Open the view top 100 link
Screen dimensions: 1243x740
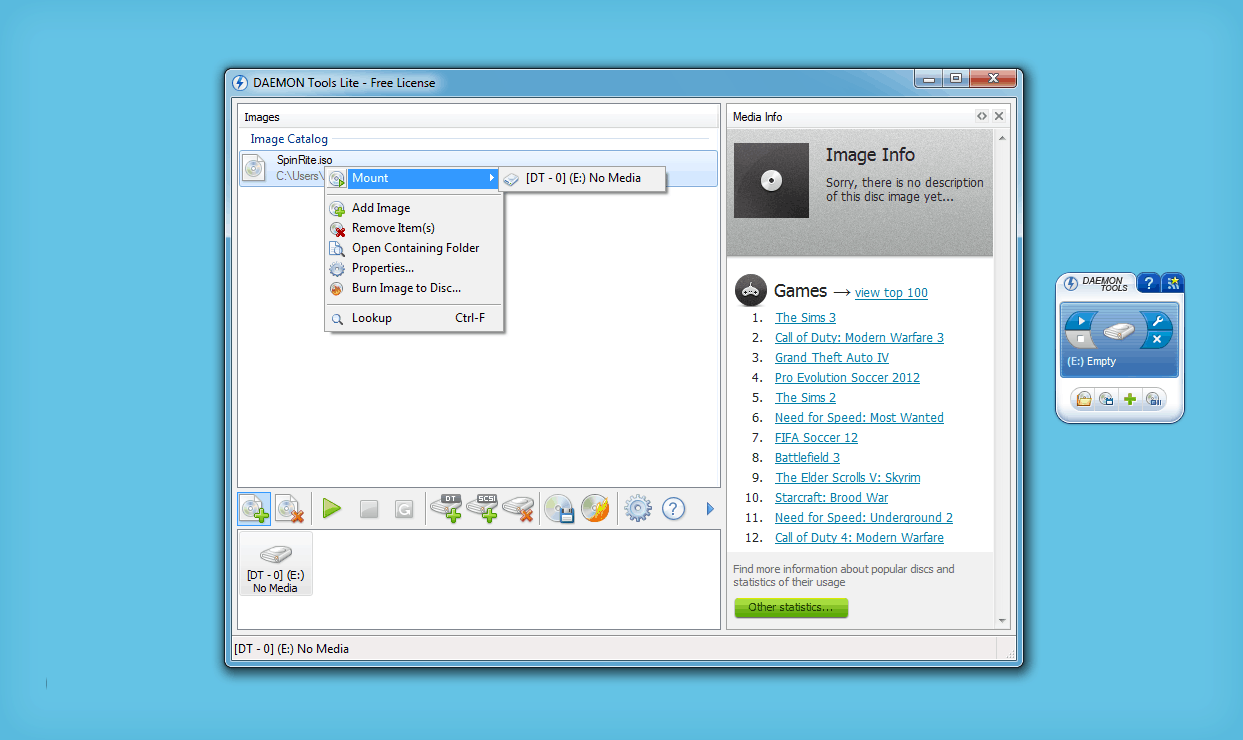[x=891, y=293]
